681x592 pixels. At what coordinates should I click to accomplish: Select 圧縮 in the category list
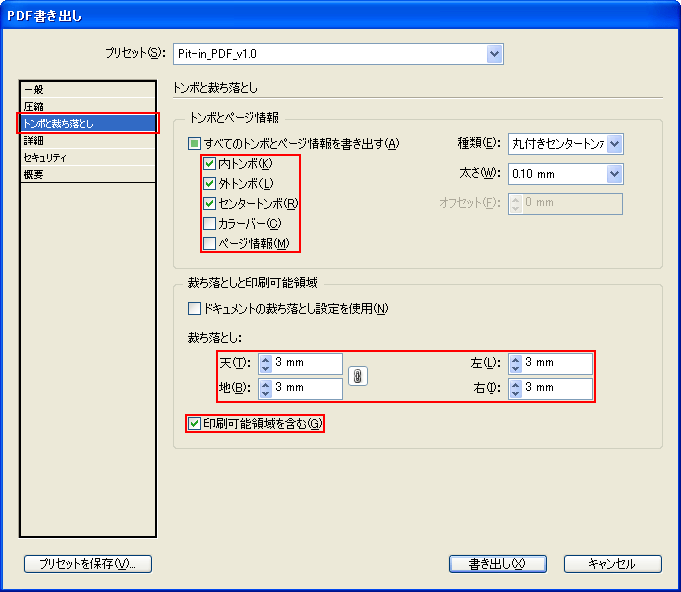[x=34, y=106]
